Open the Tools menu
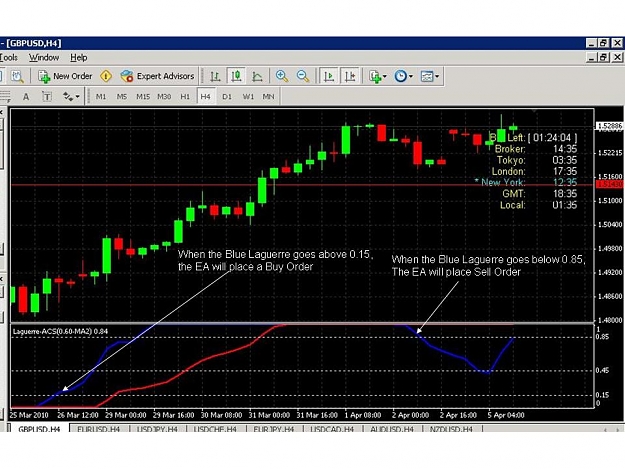625x469 pixels. [9, 58]
